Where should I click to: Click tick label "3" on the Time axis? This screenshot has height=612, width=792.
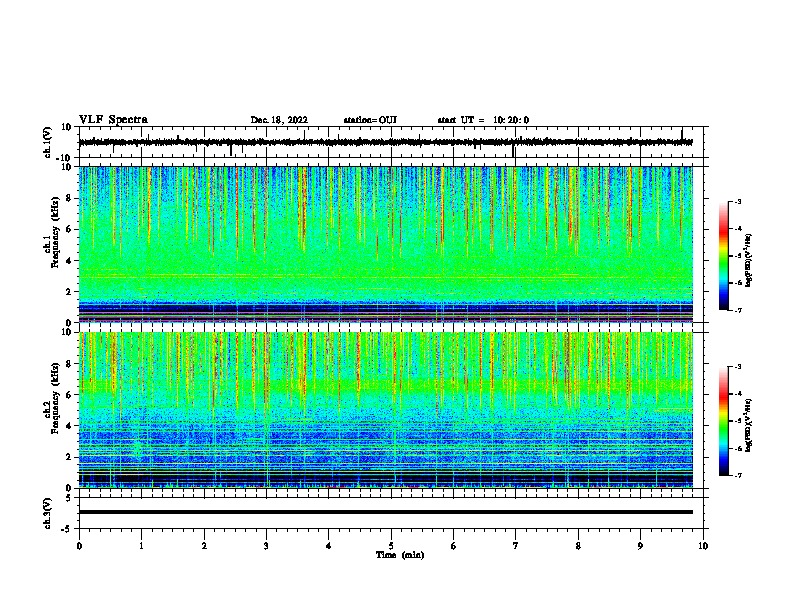(266, 546)
